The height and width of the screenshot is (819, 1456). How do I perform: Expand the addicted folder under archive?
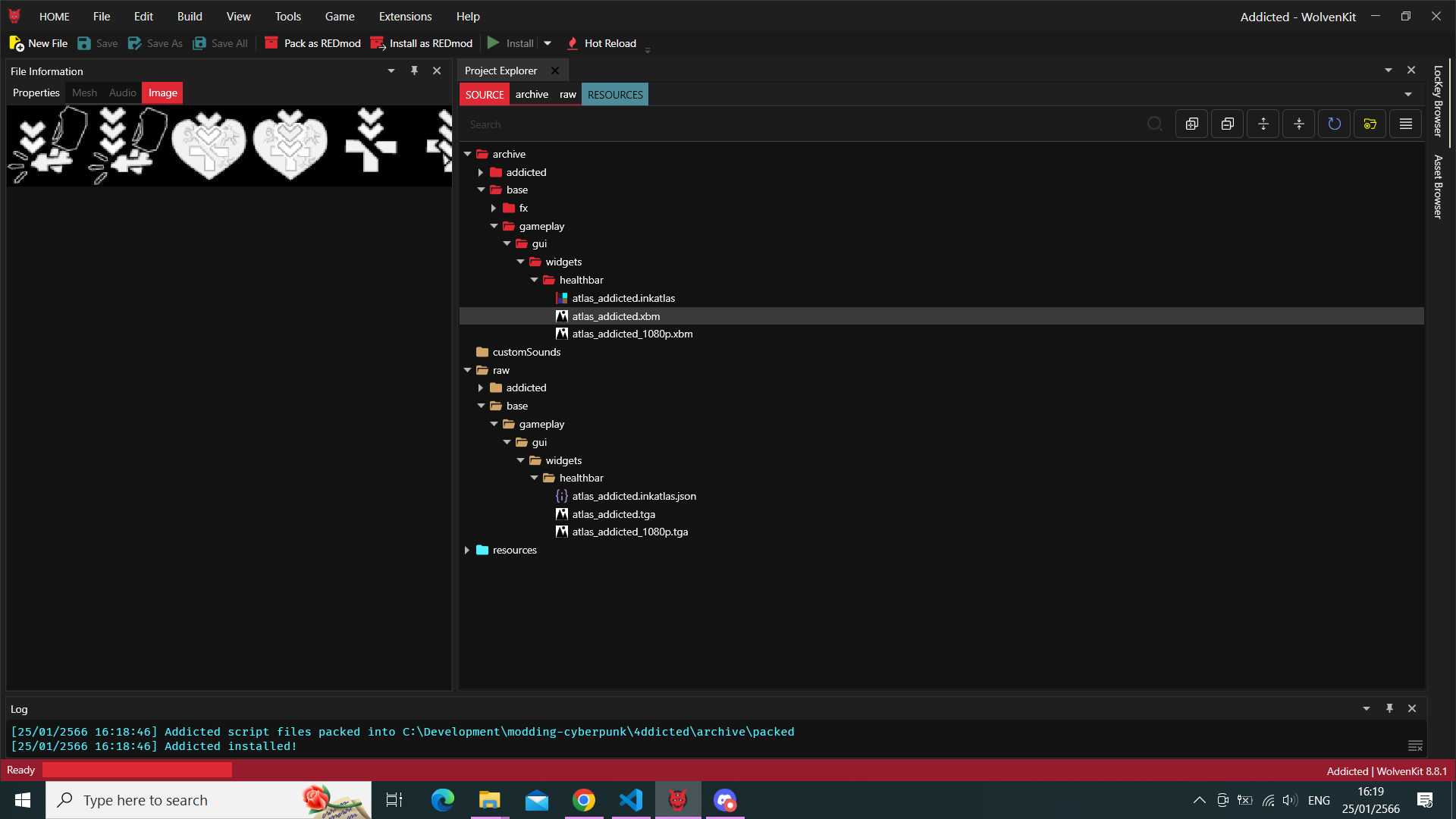480,172
